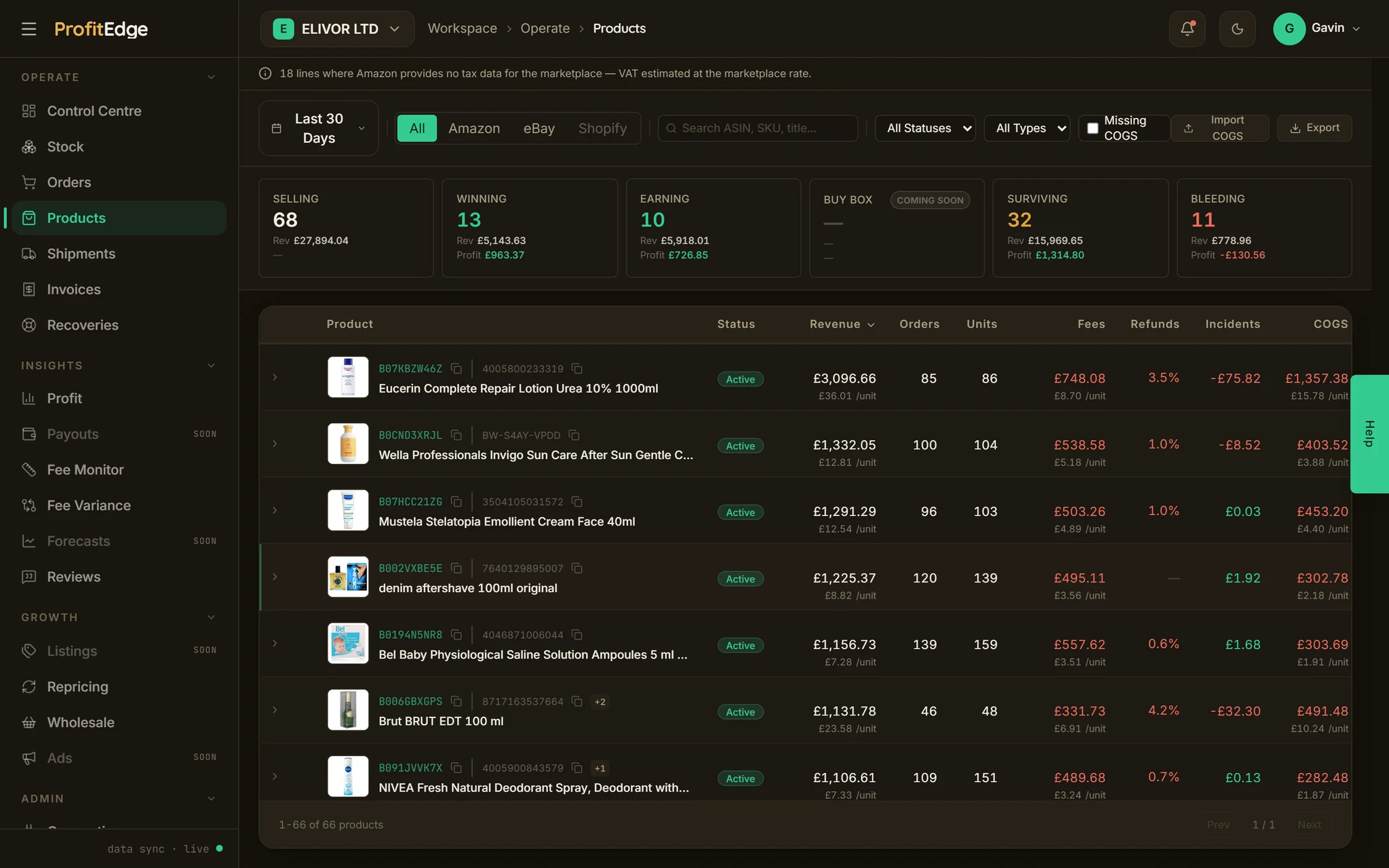Open Orders in sidebar
1389x868 pixels.
tap(119, 182)
